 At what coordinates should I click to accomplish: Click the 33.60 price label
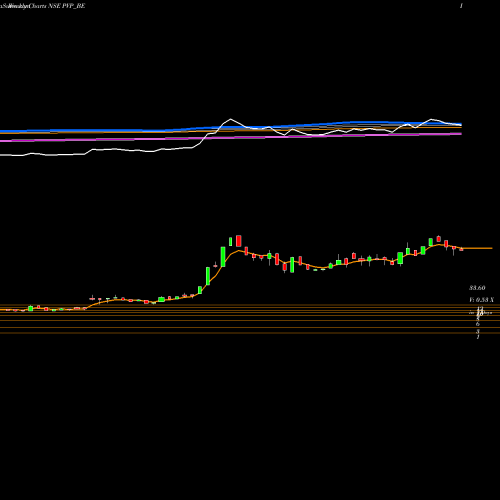(x=477, y=288)
